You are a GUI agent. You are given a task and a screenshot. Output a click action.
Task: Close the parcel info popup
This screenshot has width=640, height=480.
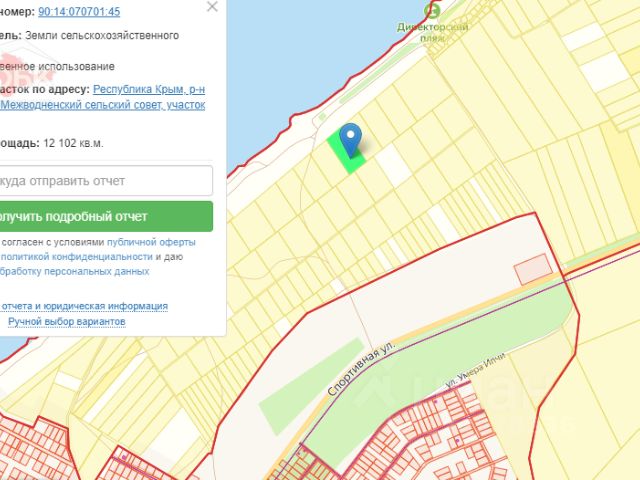click(x=212, y=7)
